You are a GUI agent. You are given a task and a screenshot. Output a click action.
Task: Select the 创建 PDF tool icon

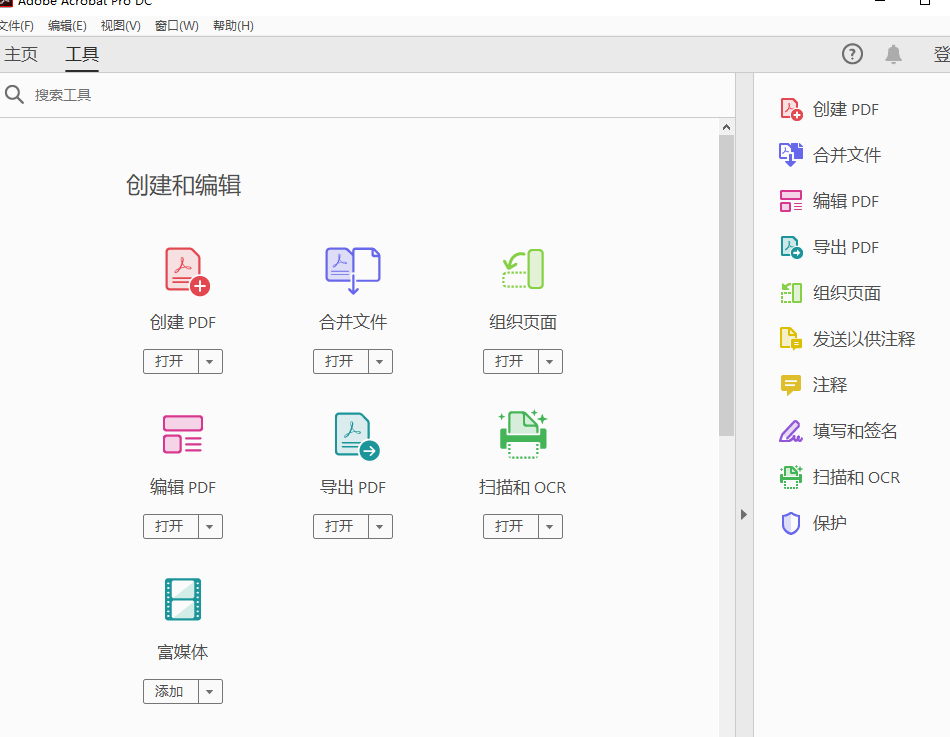(183, 268)
